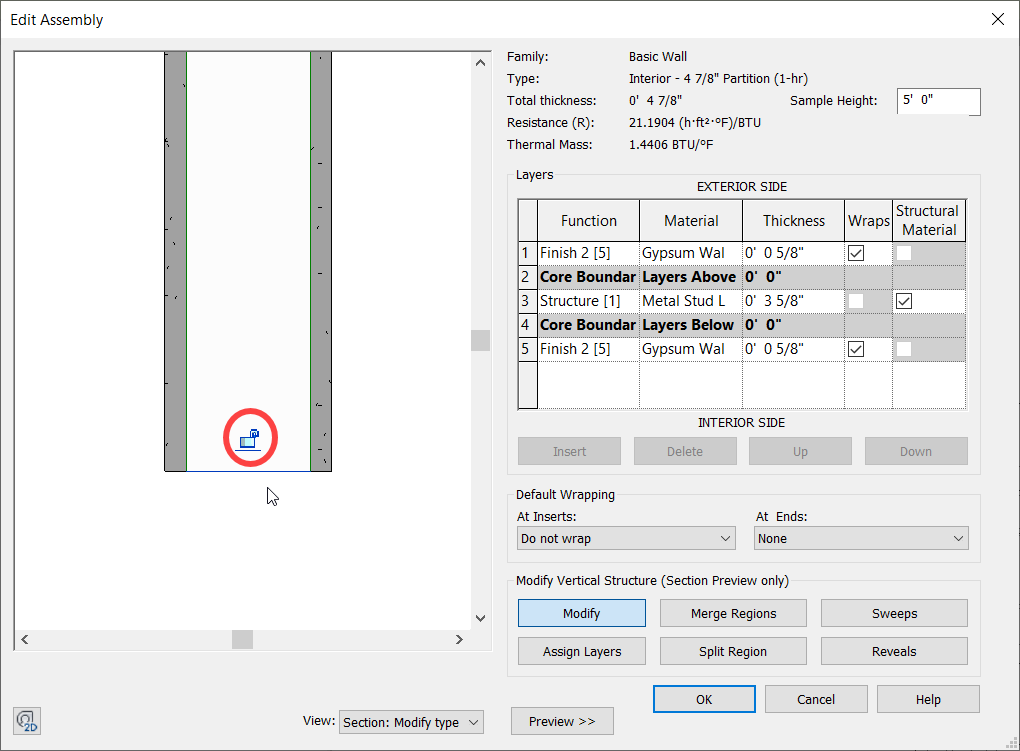
Task: Click thickness 0' 0 5/8" in row 1
Action: [x=794, y=253]
